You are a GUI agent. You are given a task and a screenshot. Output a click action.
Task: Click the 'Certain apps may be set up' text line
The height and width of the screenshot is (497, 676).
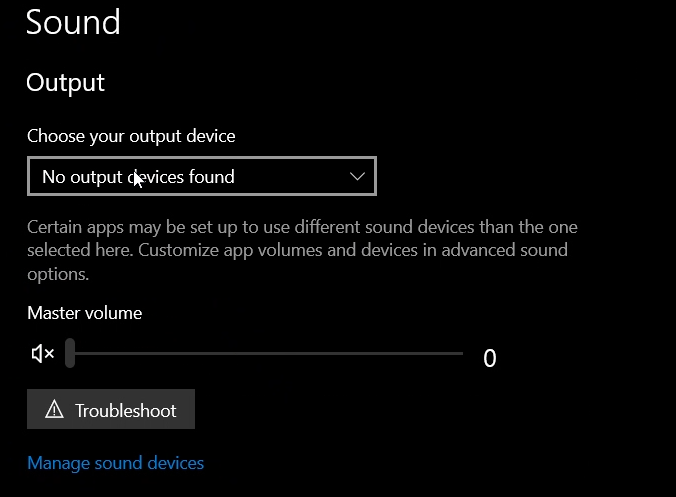[302, 227]
